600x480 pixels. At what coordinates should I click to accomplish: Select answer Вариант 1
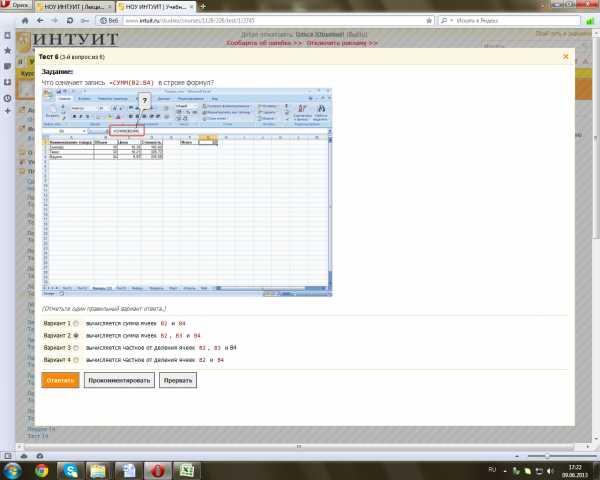coord(76,324)
